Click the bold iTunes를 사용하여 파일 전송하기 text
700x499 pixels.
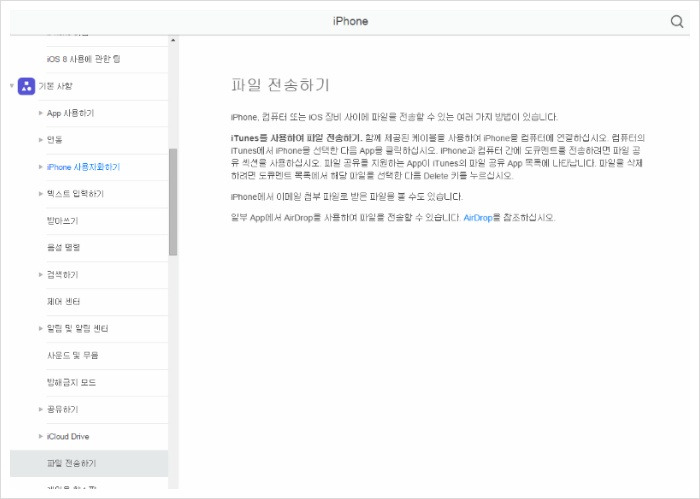(x=296, y=138)
